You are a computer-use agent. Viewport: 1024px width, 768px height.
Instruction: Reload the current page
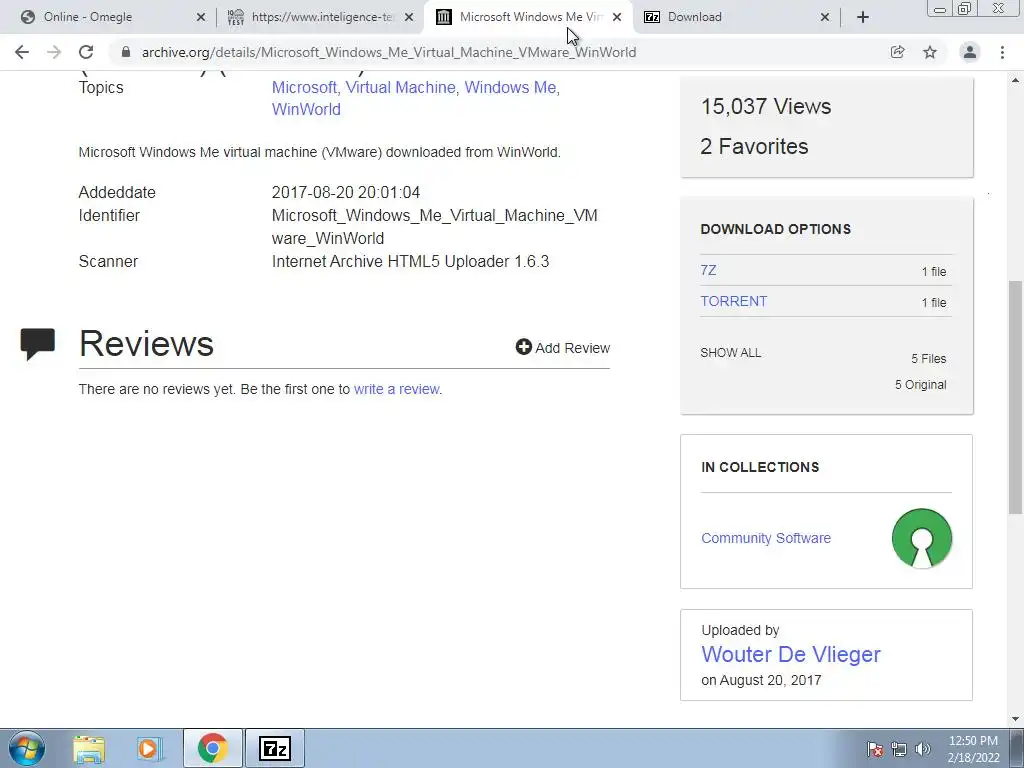(86, 52)
